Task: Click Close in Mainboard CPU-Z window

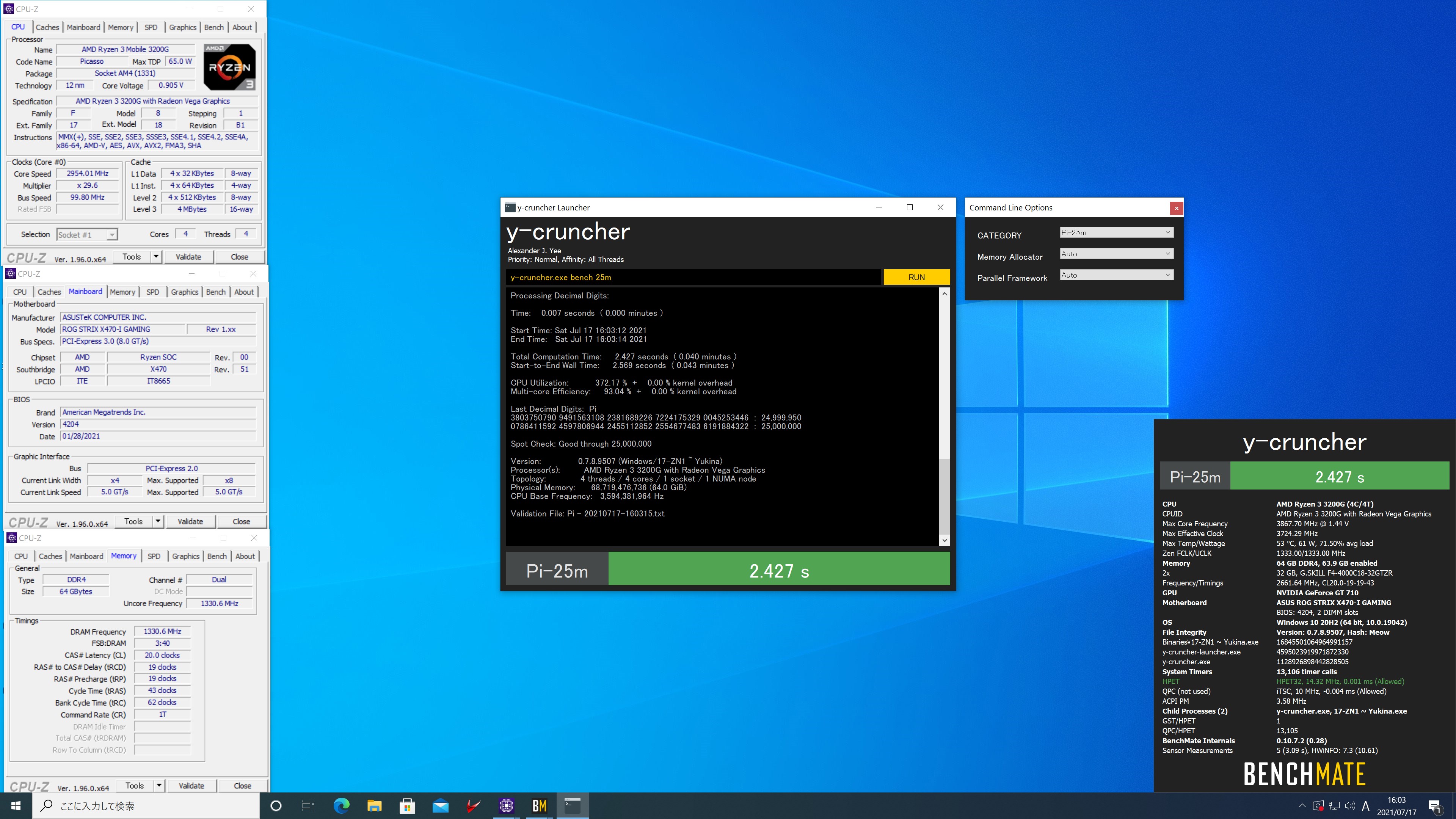Action: (242, 521)
